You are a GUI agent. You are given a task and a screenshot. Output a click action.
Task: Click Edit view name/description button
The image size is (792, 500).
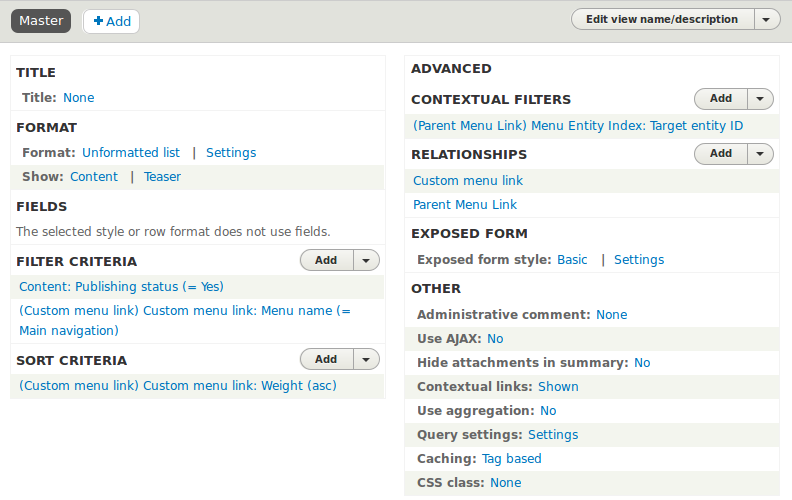(662, 19)
